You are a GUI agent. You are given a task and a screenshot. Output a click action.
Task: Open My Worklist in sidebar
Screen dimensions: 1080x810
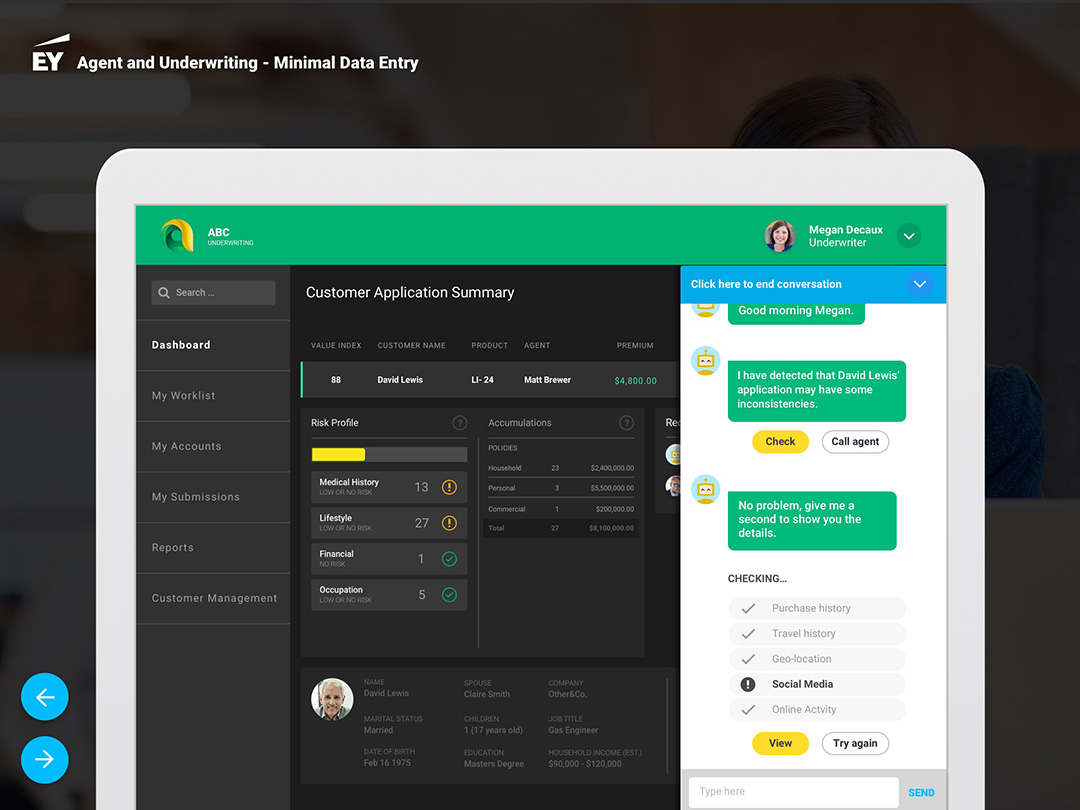[x=184, y=396]
